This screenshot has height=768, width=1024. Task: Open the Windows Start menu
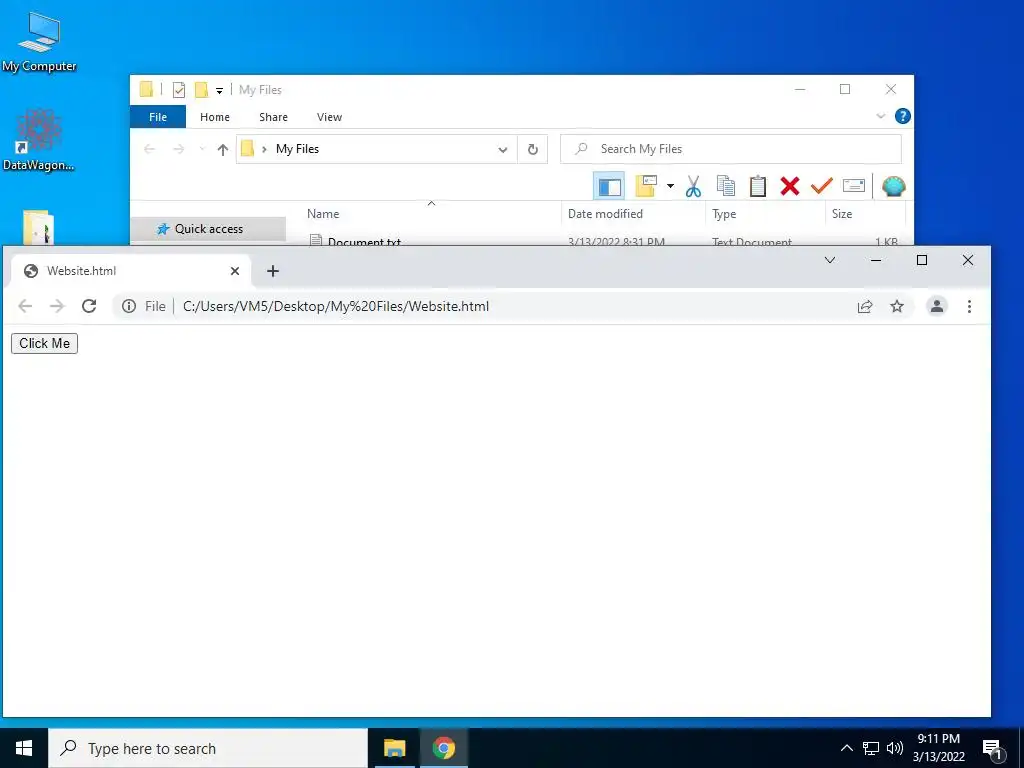tap(24, 748)
